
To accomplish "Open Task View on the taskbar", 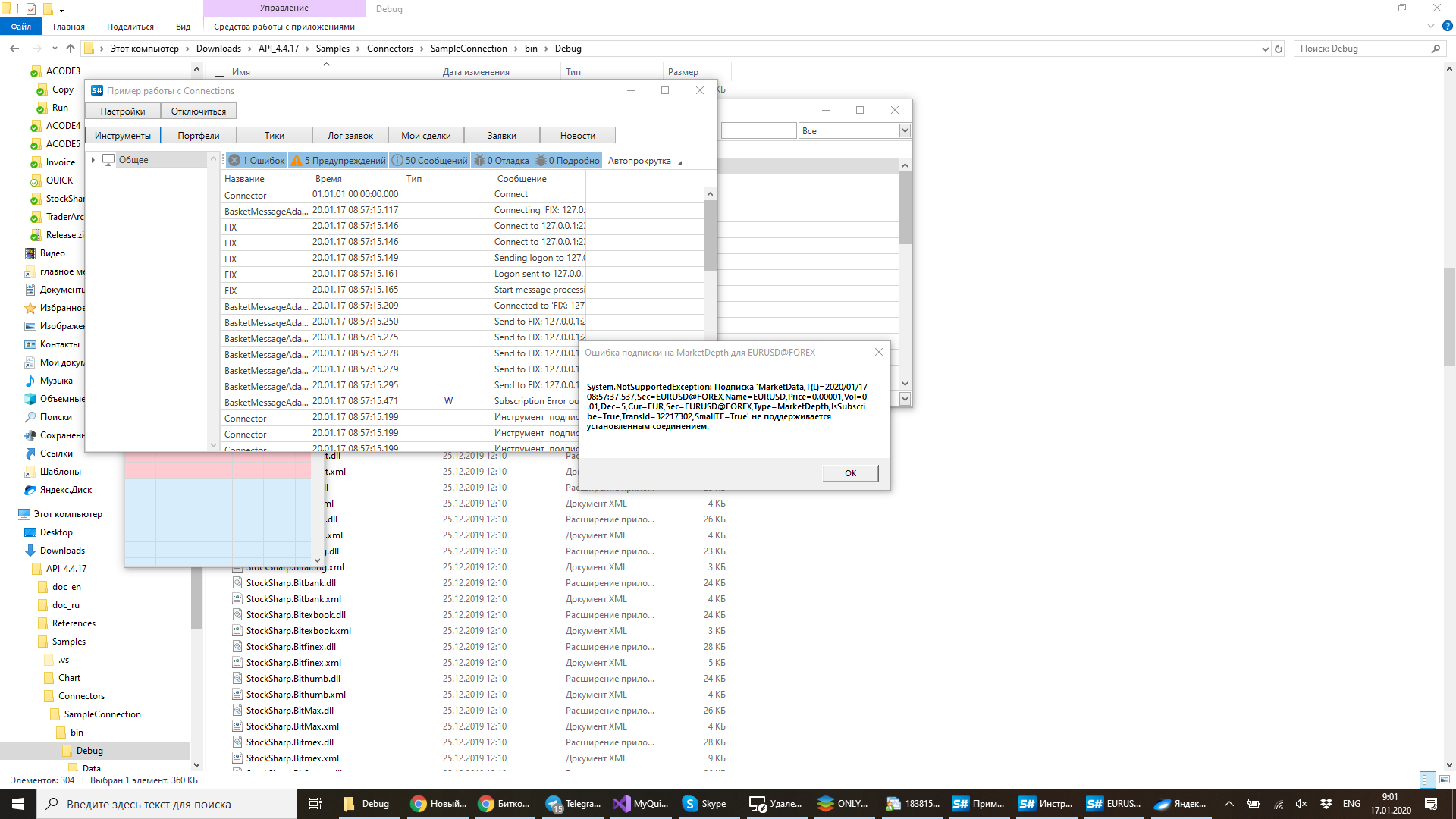I will coord(315,804).
